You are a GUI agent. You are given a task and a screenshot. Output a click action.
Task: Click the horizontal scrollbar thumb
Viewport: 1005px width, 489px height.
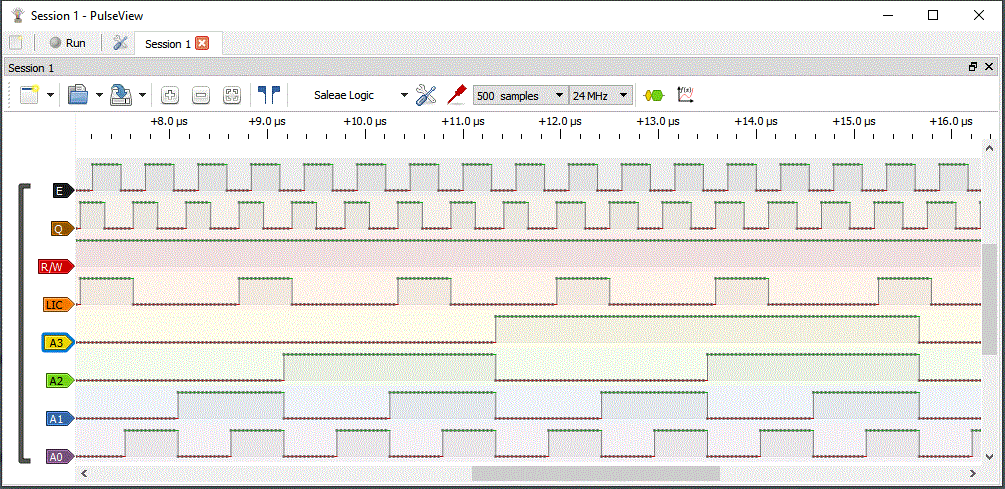(x=595, y=473)
